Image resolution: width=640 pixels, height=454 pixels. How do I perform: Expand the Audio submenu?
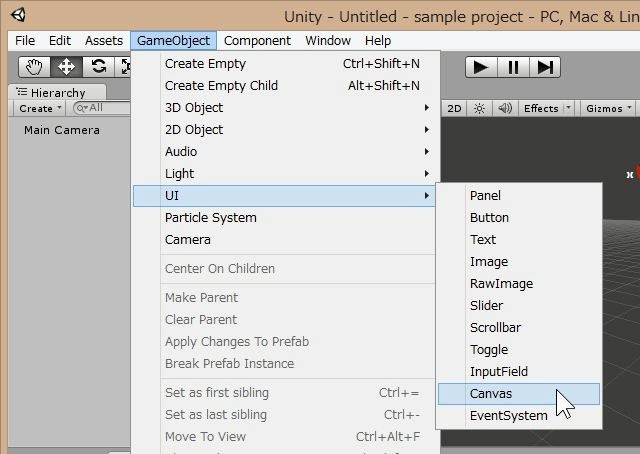click(286, 152)
